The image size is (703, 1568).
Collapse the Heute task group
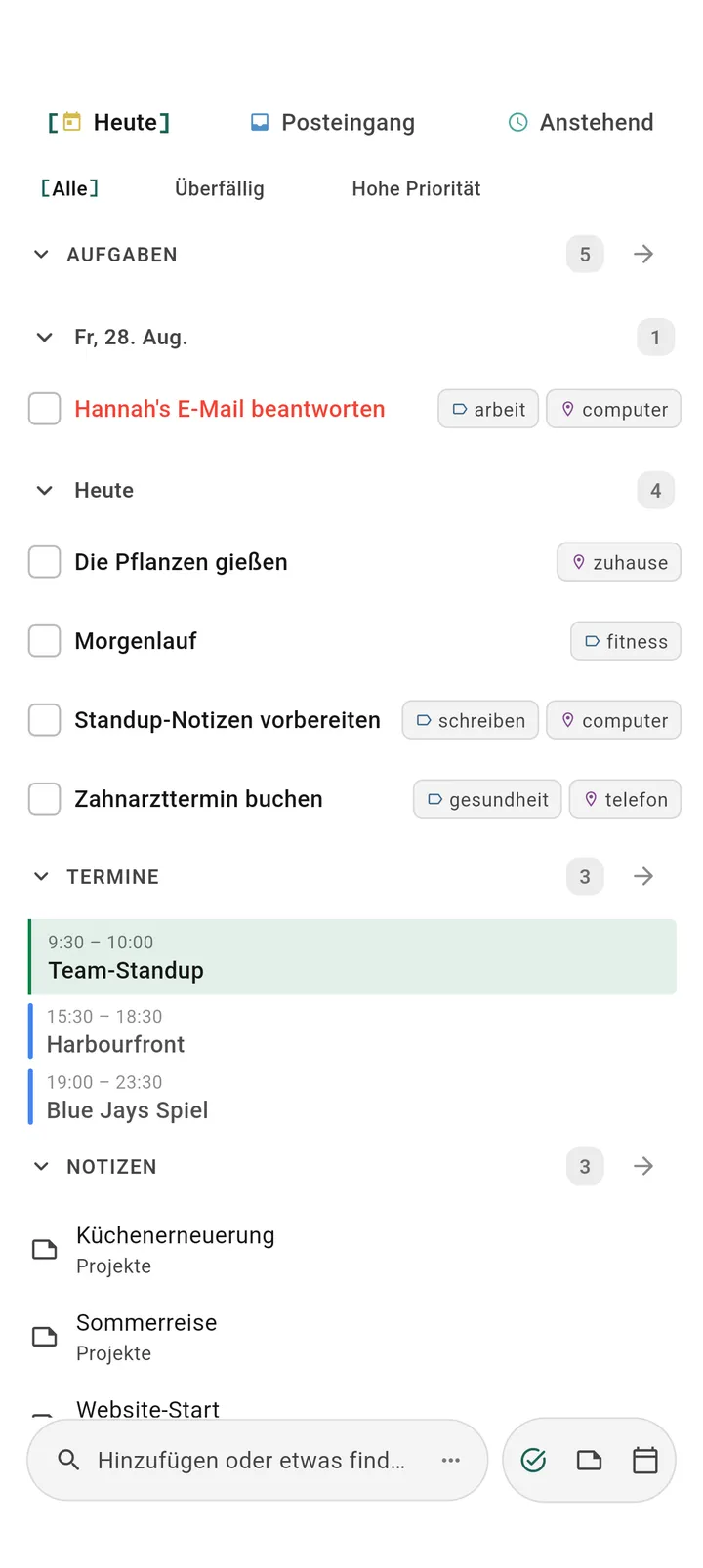point(44,491)
